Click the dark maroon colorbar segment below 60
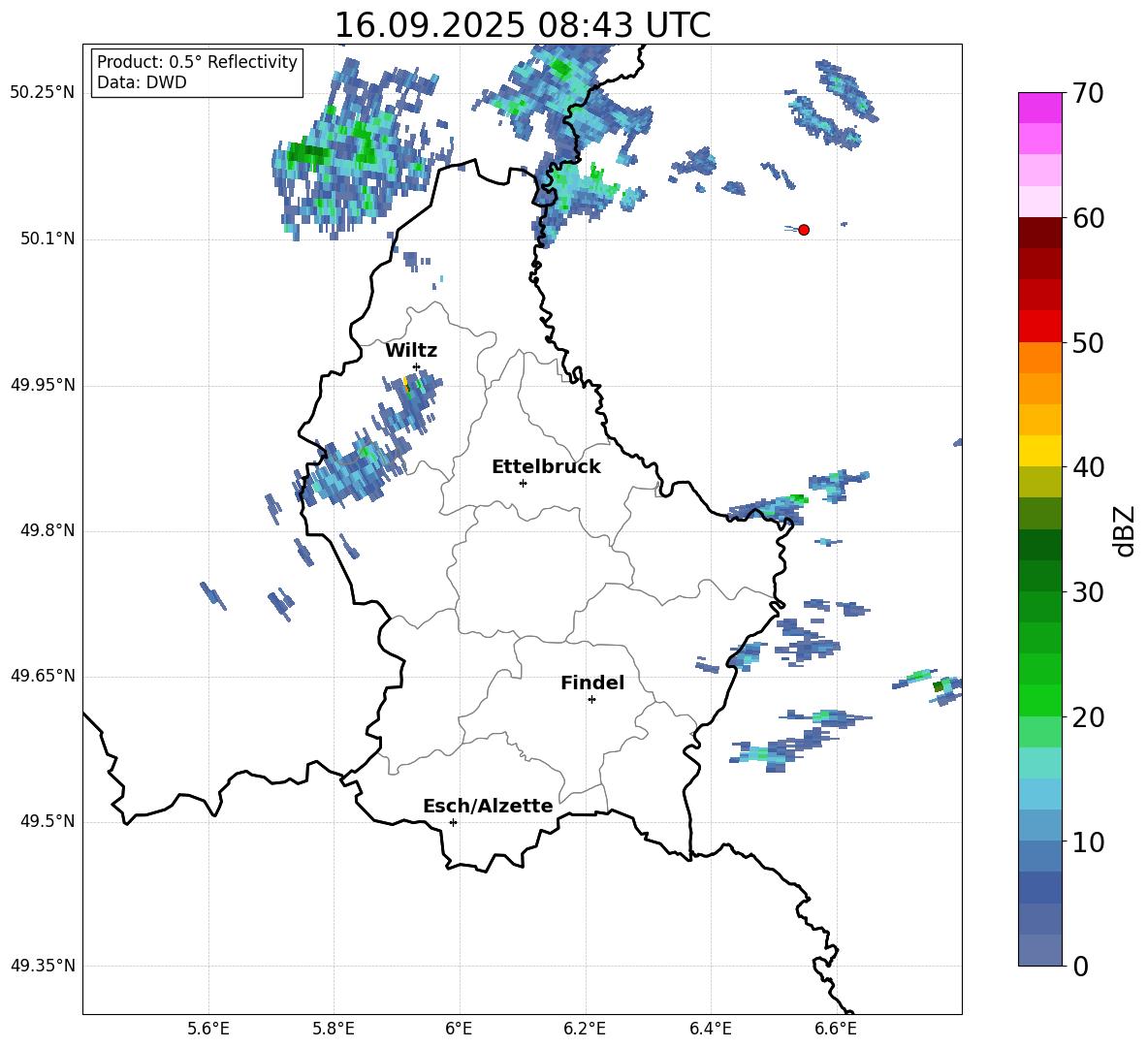Image resolution: width=1148 pixels, height=1048 pixels. click(x=1039, y=233)
